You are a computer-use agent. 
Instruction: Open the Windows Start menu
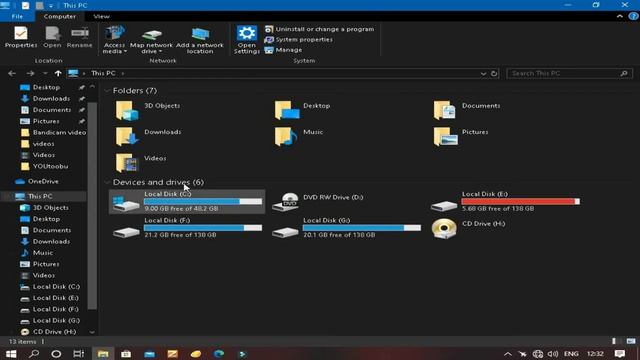(11, 353)
